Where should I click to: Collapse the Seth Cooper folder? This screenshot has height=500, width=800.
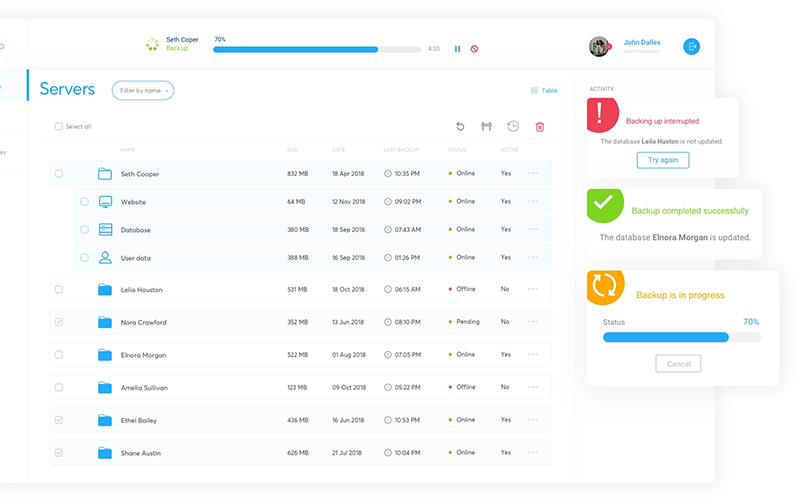coord(105,174)
